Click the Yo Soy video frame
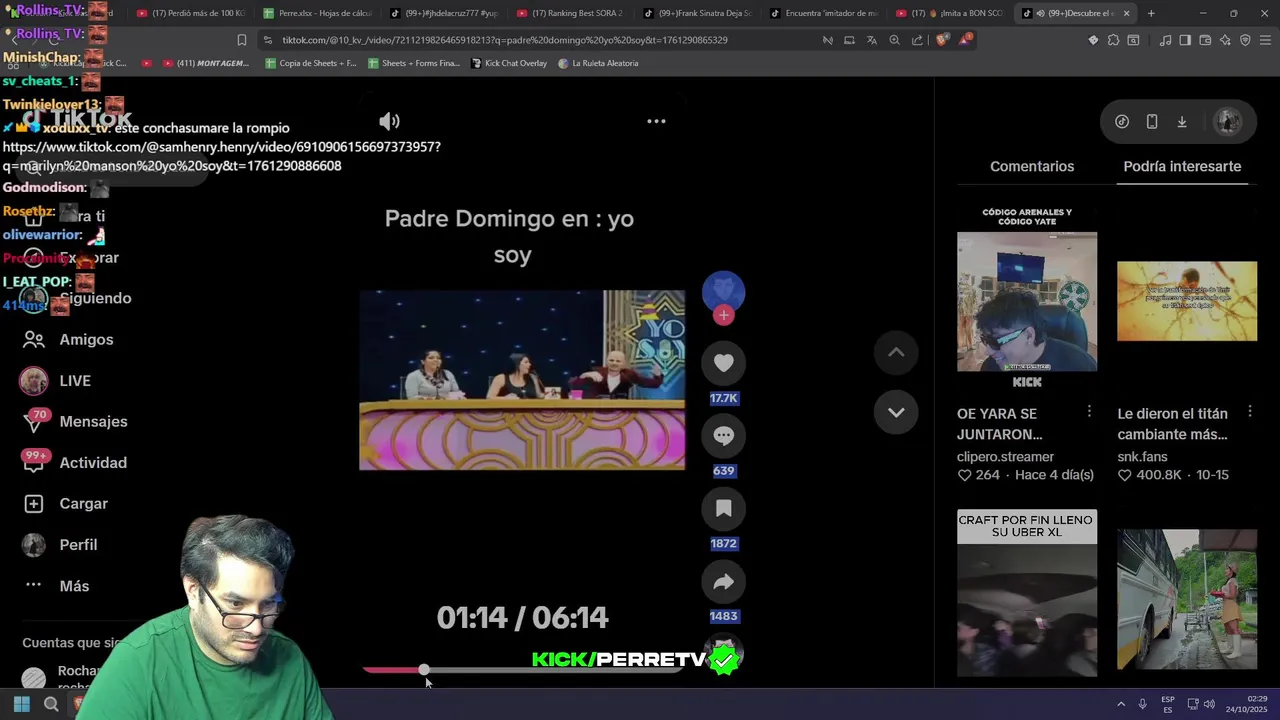This screenshot has height=720, width=1280. point(522,380)
